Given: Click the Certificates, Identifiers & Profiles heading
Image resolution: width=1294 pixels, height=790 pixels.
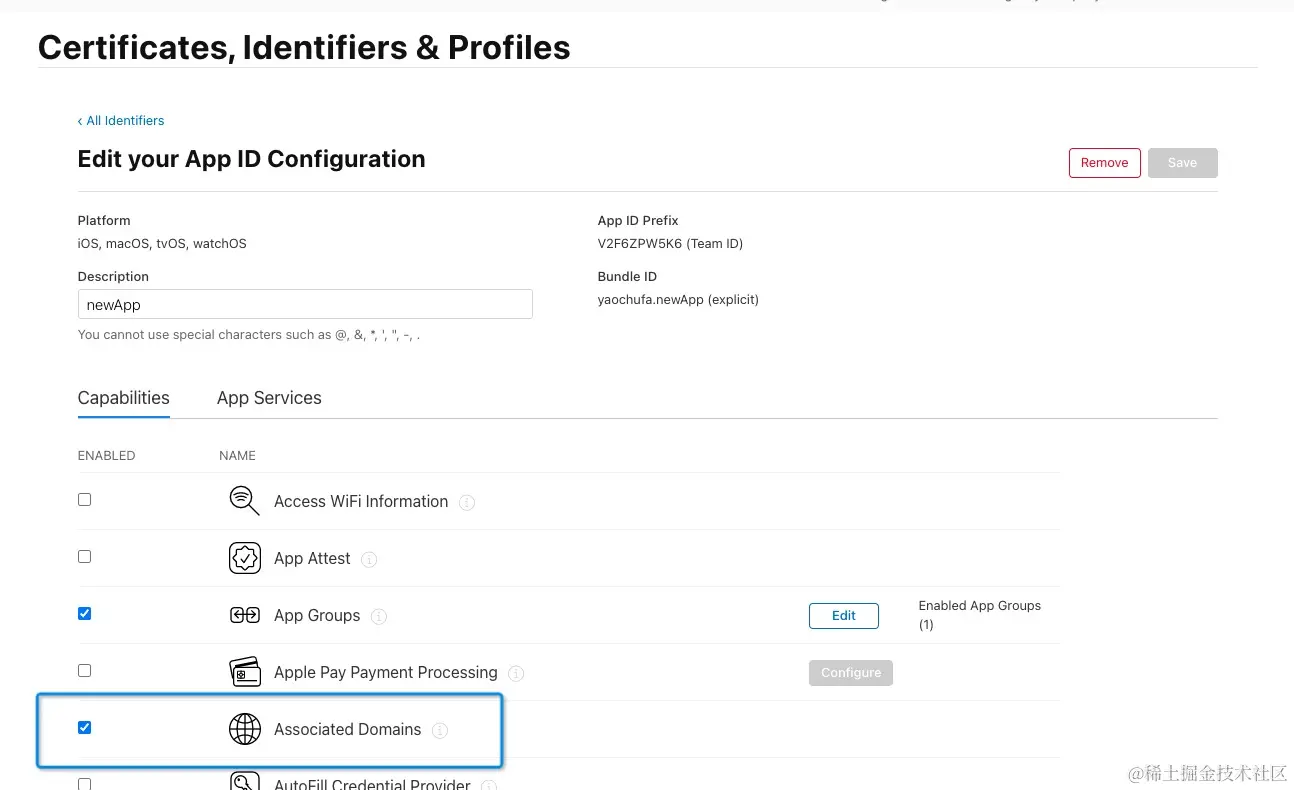Looking at the screenshot, I should [x=304, y=47].
